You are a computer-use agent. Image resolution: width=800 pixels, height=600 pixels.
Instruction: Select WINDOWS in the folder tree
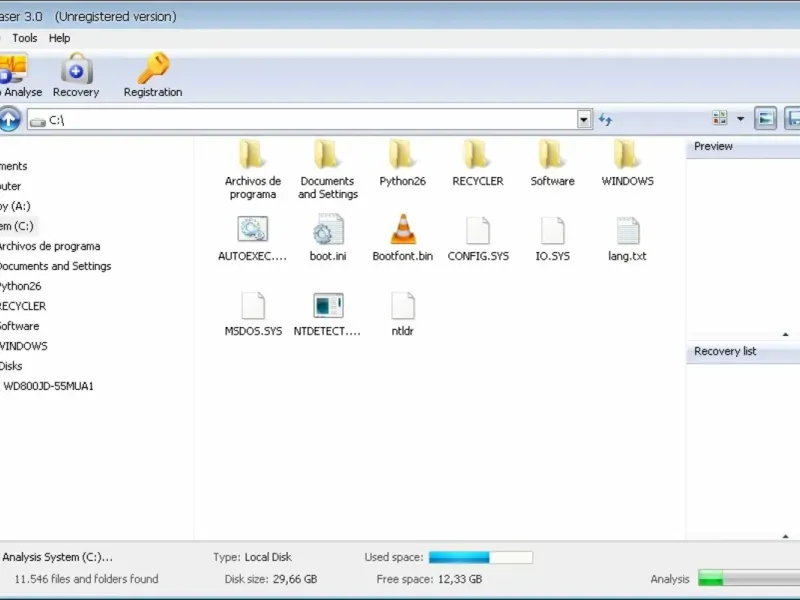(x=23, y=346)
